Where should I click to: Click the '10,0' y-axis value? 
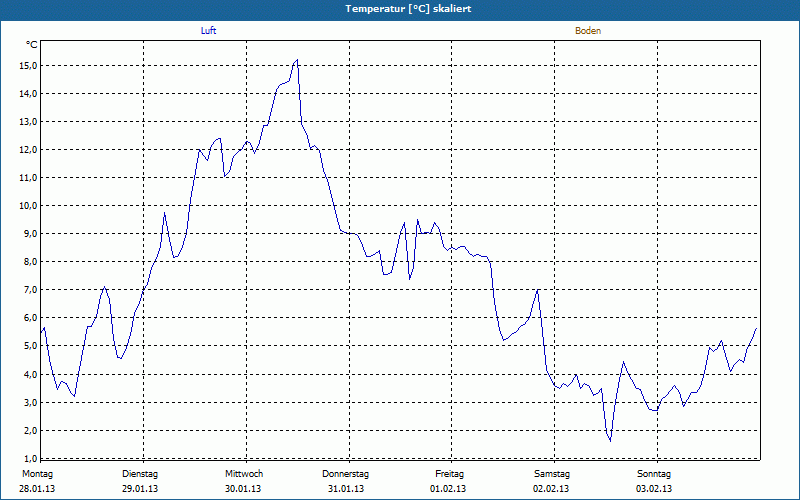click(x=28, y=206)
